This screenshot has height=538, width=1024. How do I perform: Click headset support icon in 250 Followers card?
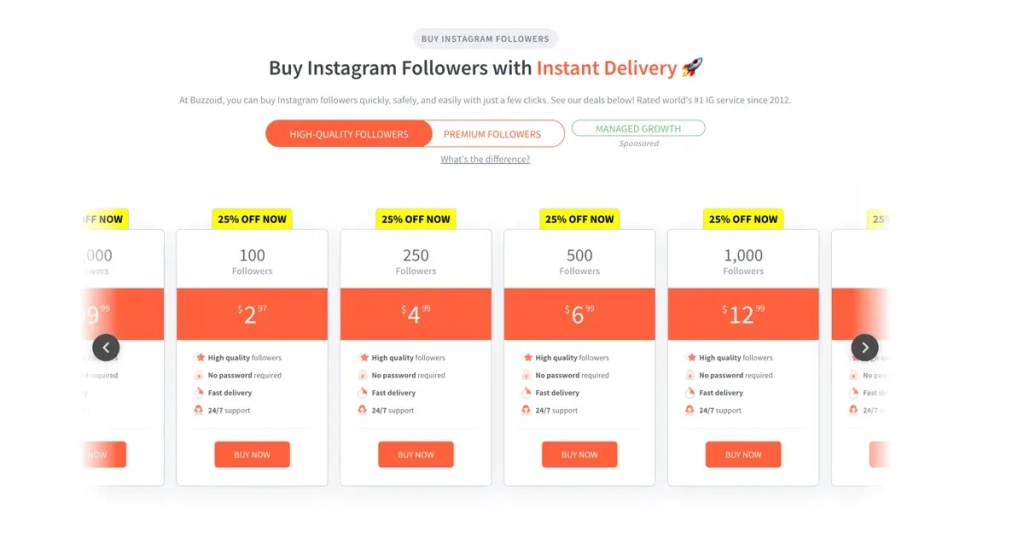point(362,410)
